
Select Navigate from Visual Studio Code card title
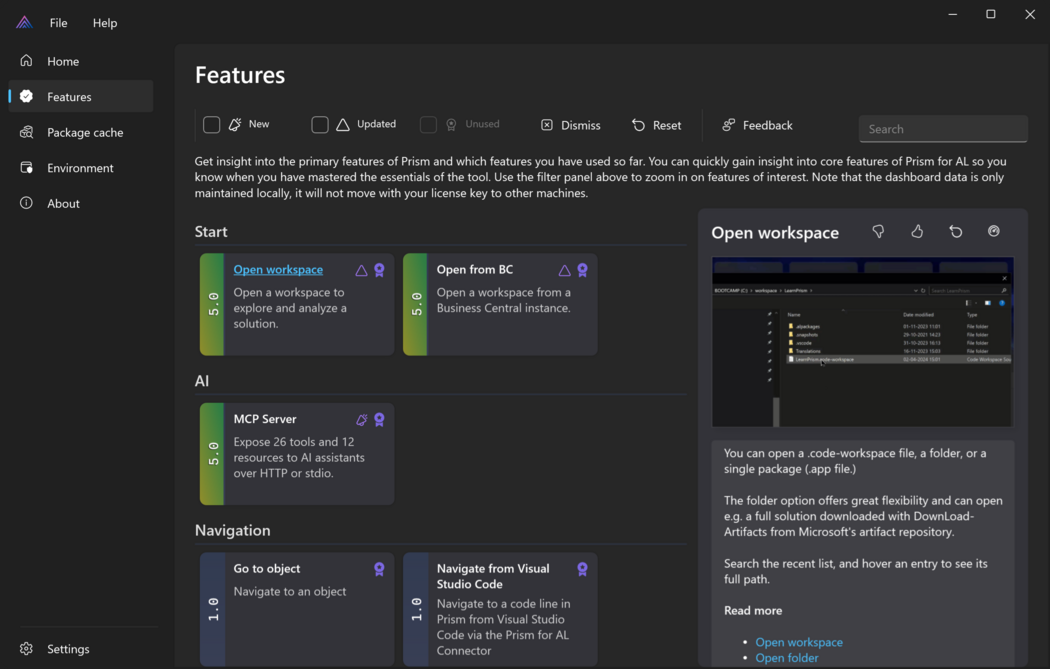[493, 576]
